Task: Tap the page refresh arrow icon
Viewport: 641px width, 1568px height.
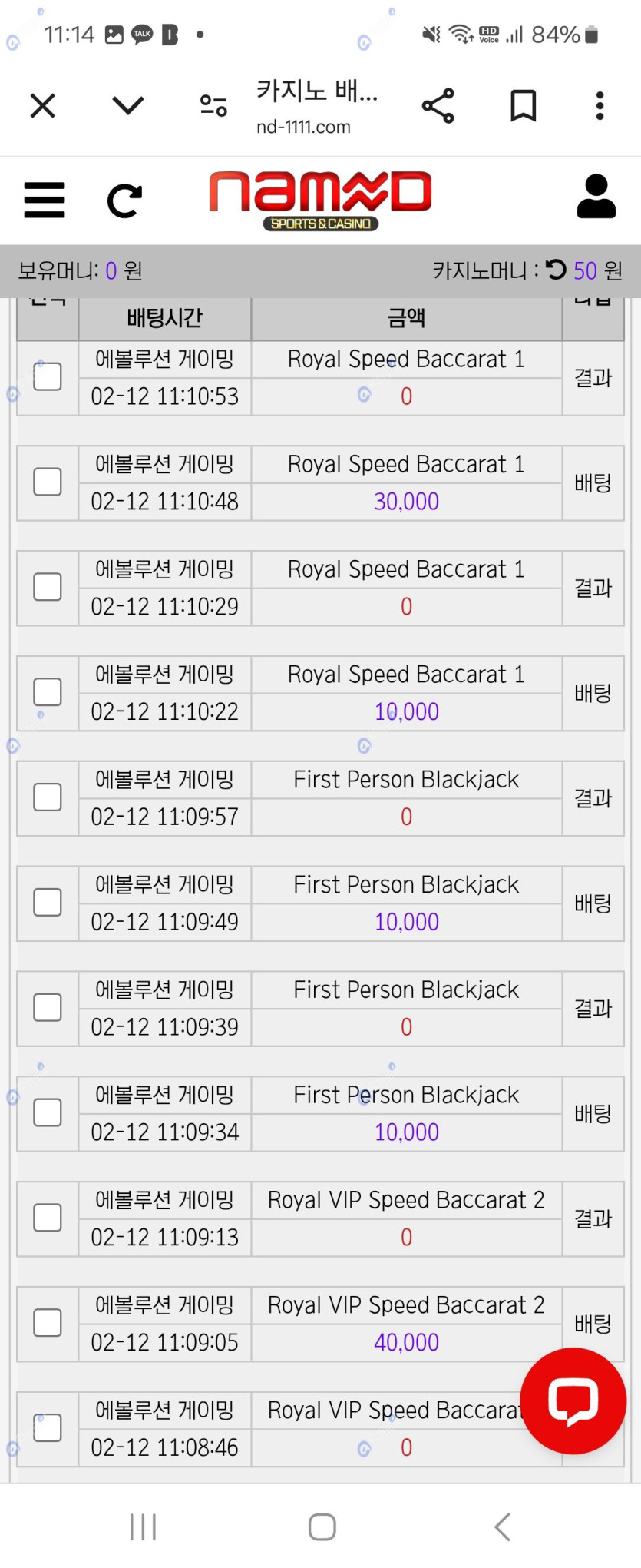Action: click(124, 201)
